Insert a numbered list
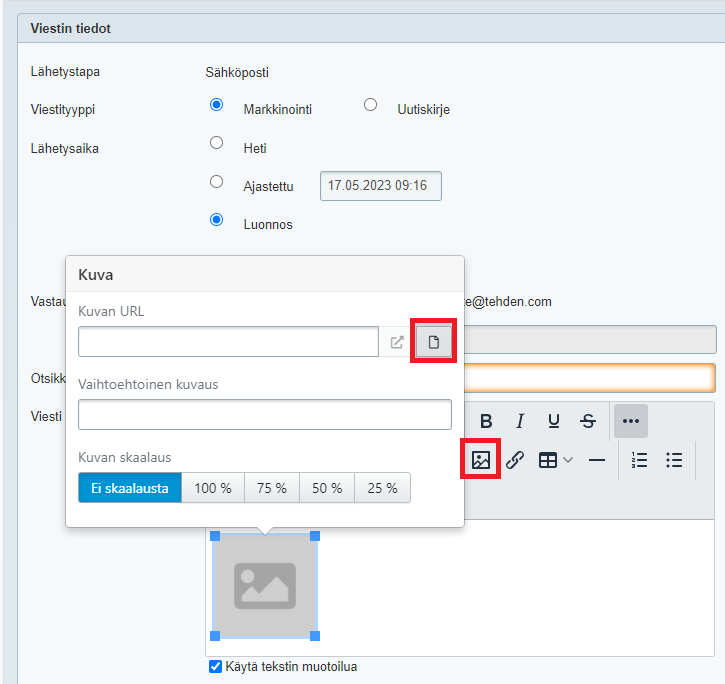 tap(640, 460)
